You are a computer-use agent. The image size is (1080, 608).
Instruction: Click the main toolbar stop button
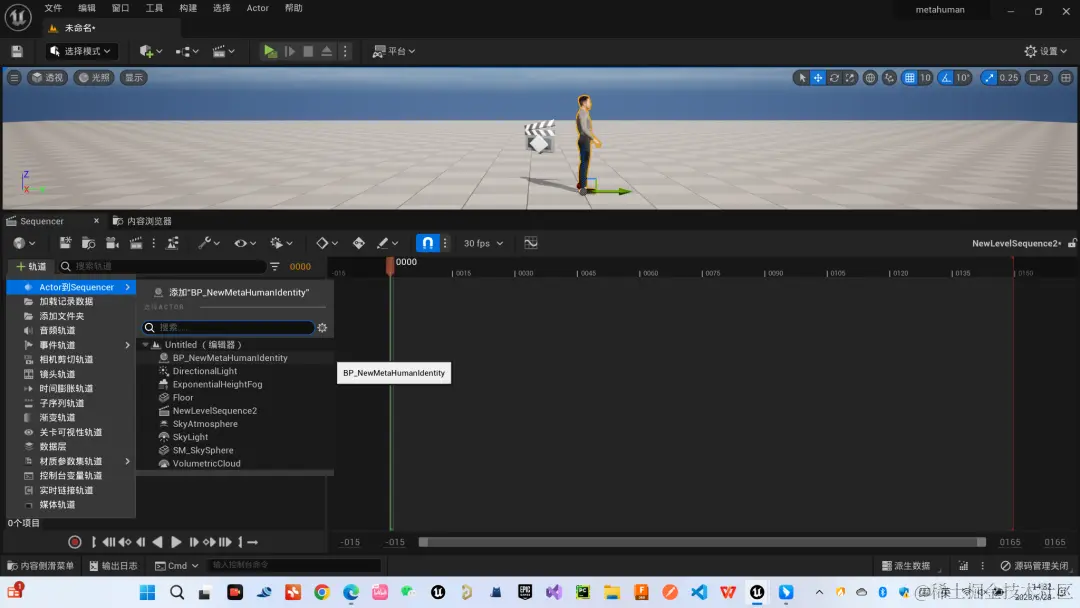point(308,51)
